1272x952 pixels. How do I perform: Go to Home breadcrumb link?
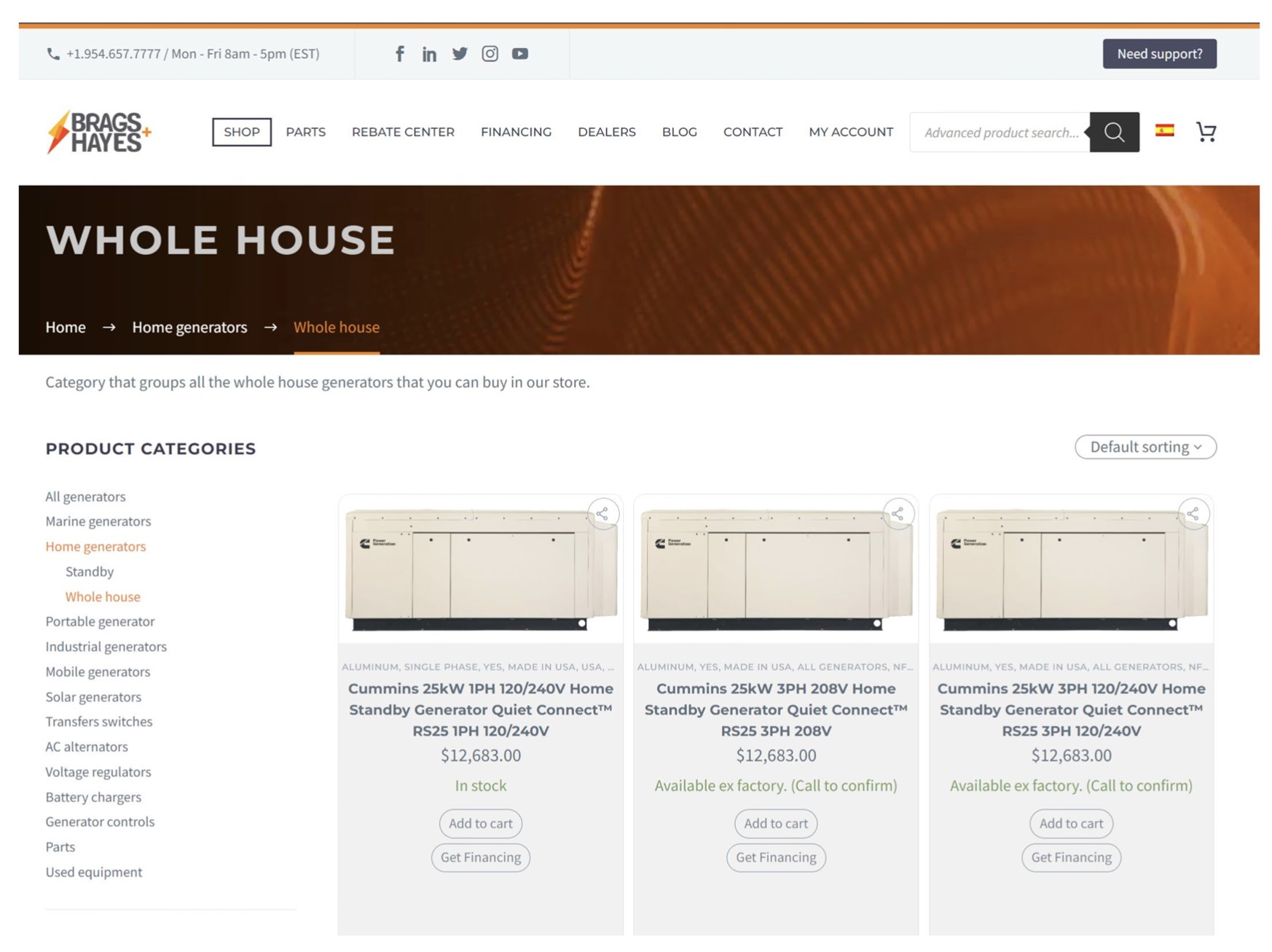coord(66,327)
